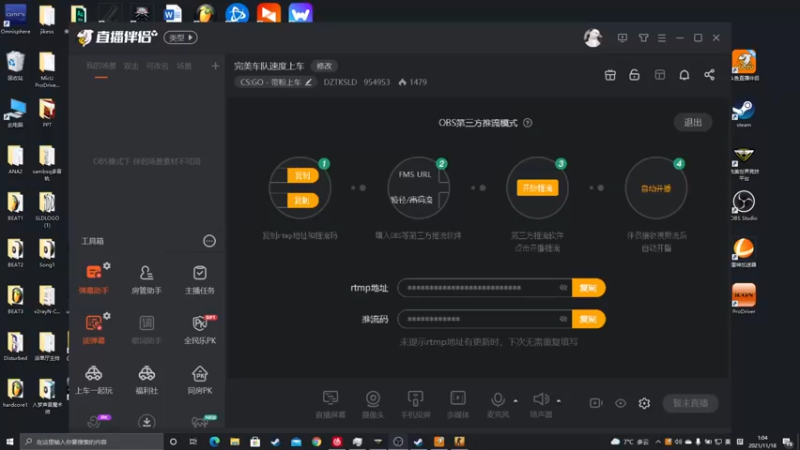The width and height of the screenshot is (800, 450).
Task: Select the second scene tab
Action: pos(131,66)
